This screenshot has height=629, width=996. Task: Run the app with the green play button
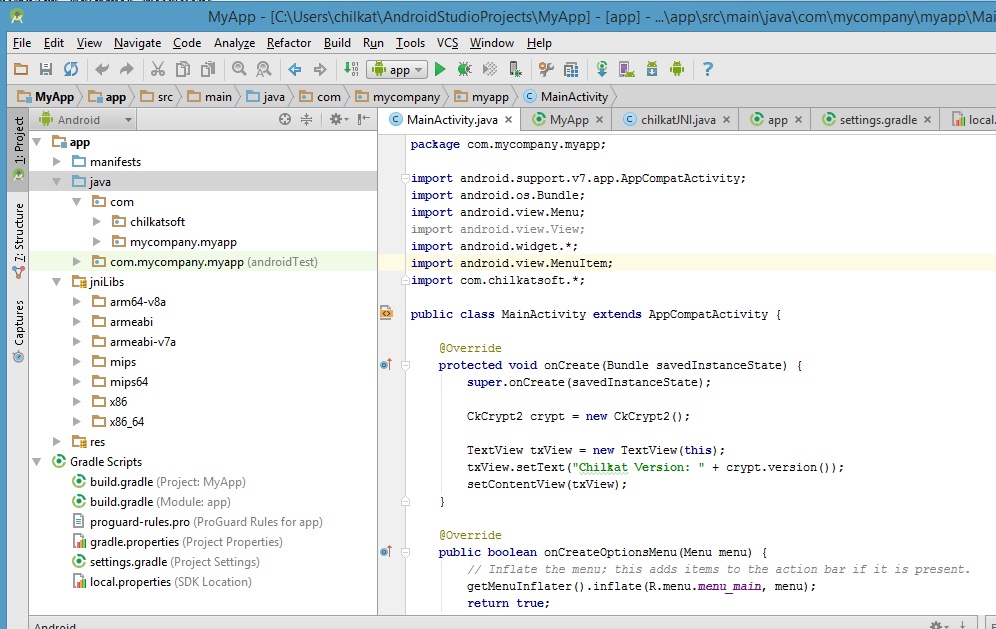point(440,69)
